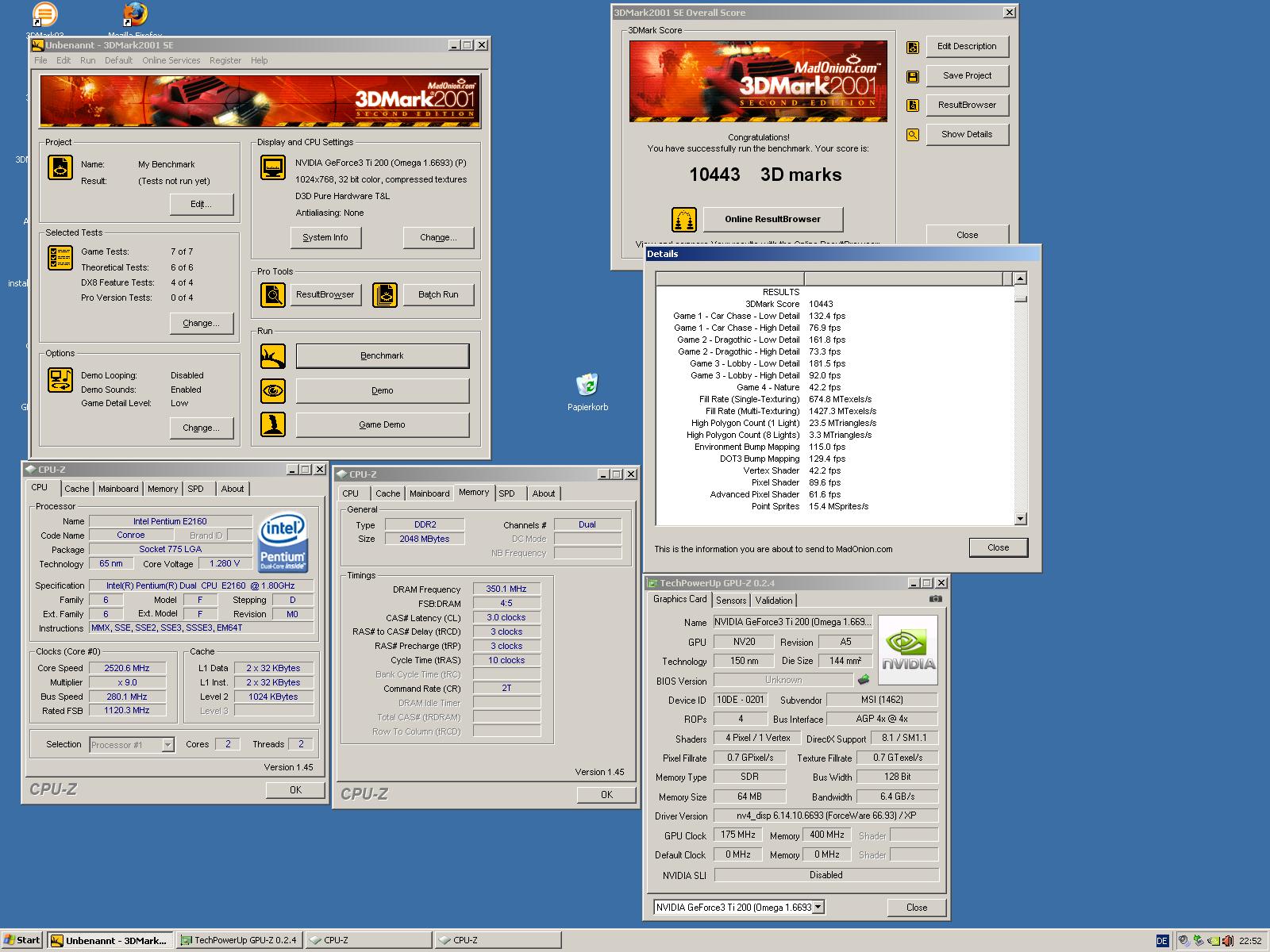Click the Show Details magnifier icon

click(x=913, y=134)
